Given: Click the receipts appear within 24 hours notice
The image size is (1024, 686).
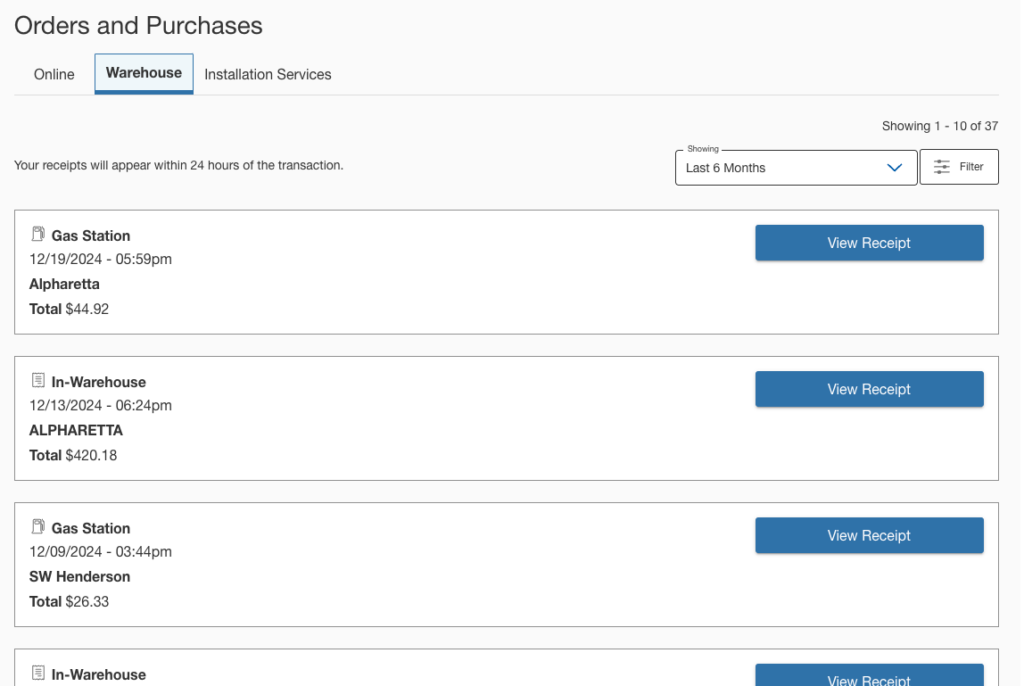Looking at the screenshot, I should click(178, 165).
